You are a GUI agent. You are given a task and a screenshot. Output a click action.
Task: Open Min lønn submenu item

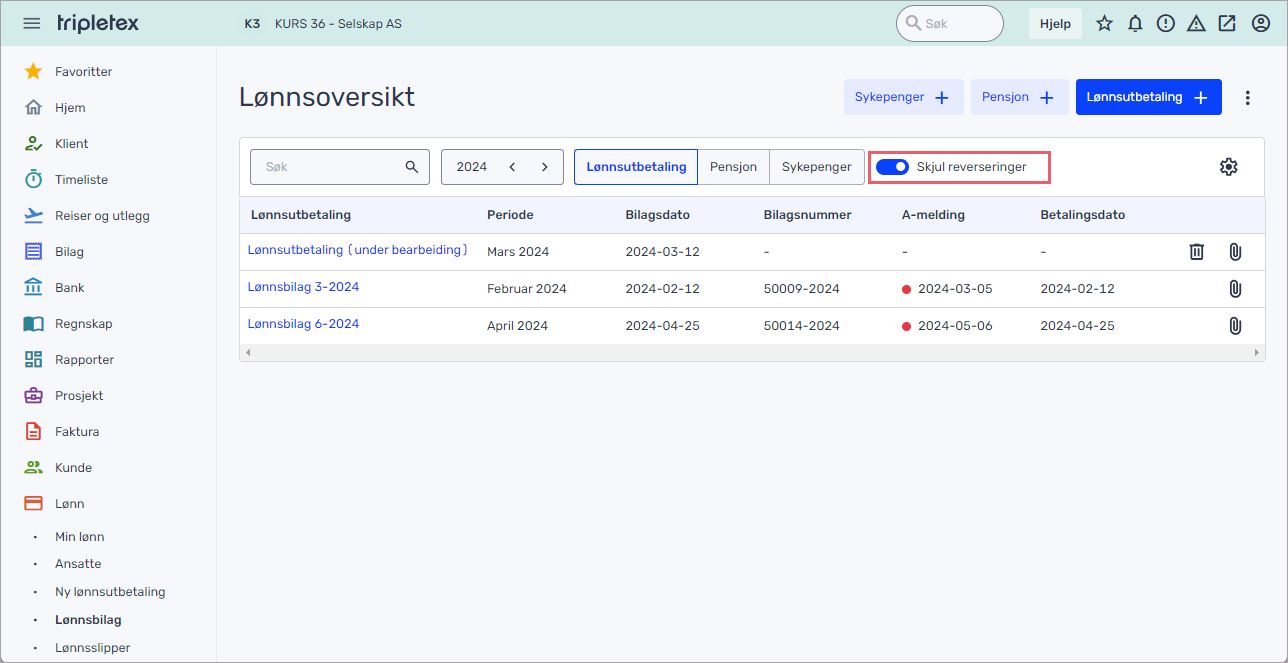pos(79,537)
